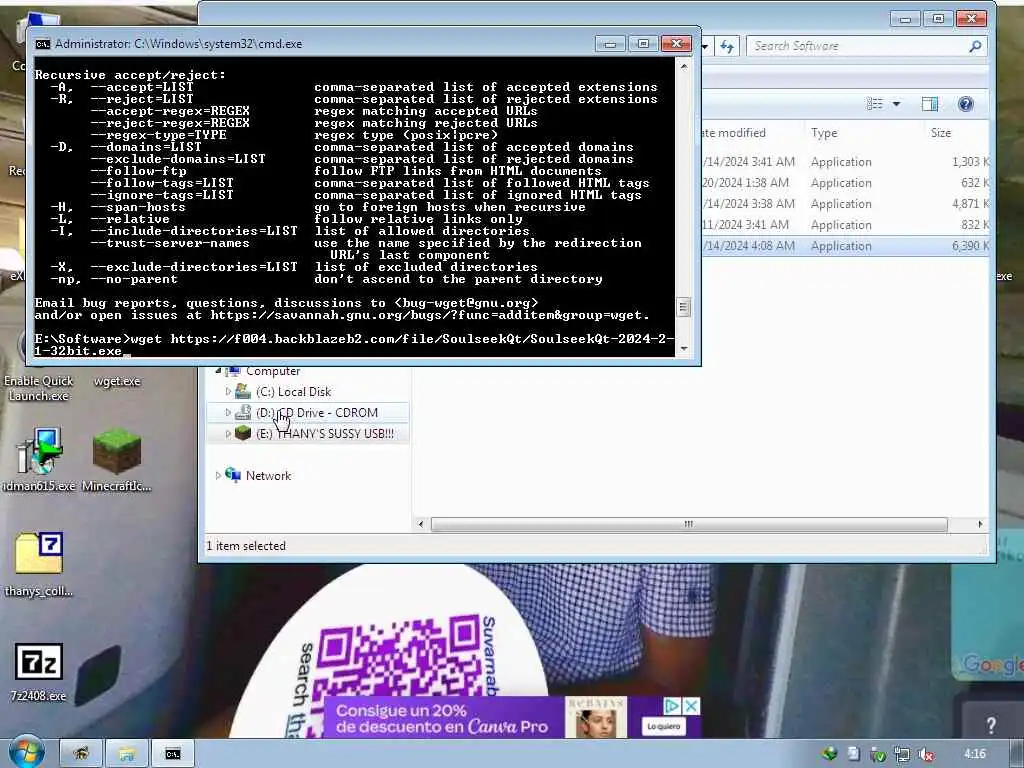
Task: Open the address bar history dropdown arrow
Action: coord(705,46)
